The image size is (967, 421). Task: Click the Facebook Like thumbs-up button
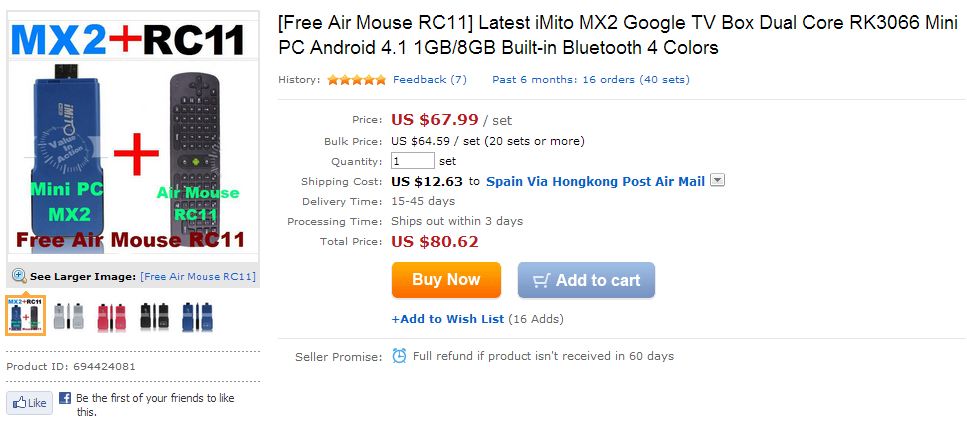(29, 403)
